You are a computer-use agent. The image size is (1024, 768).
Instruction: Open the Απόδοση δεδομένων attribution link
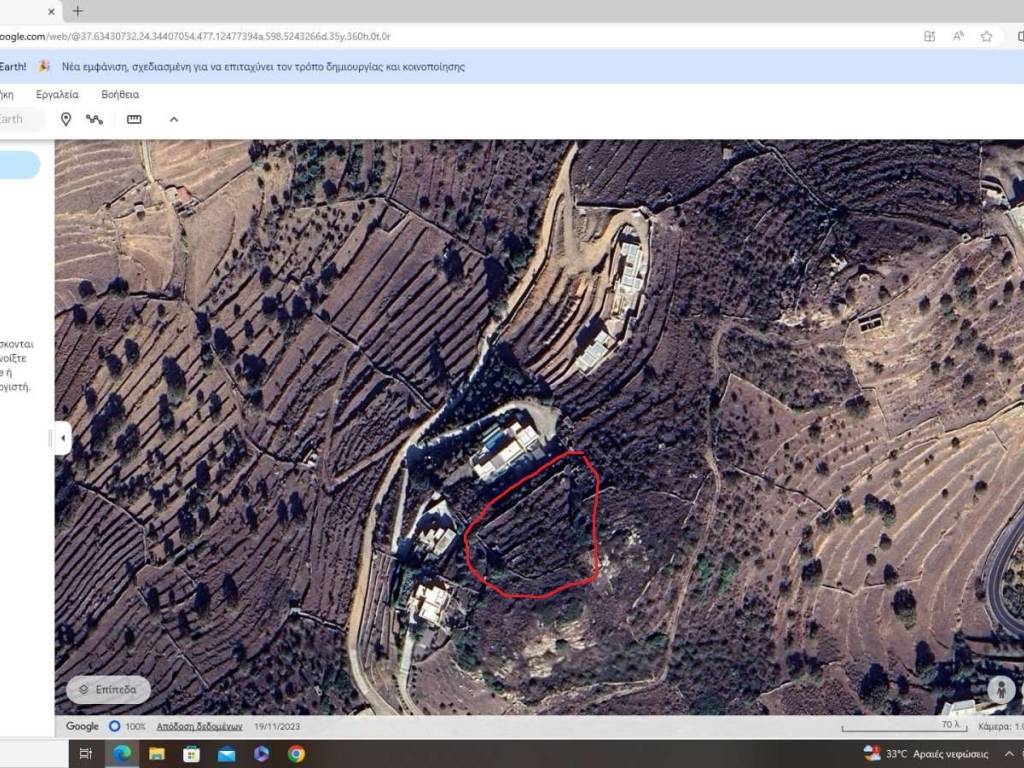point(200,726)
